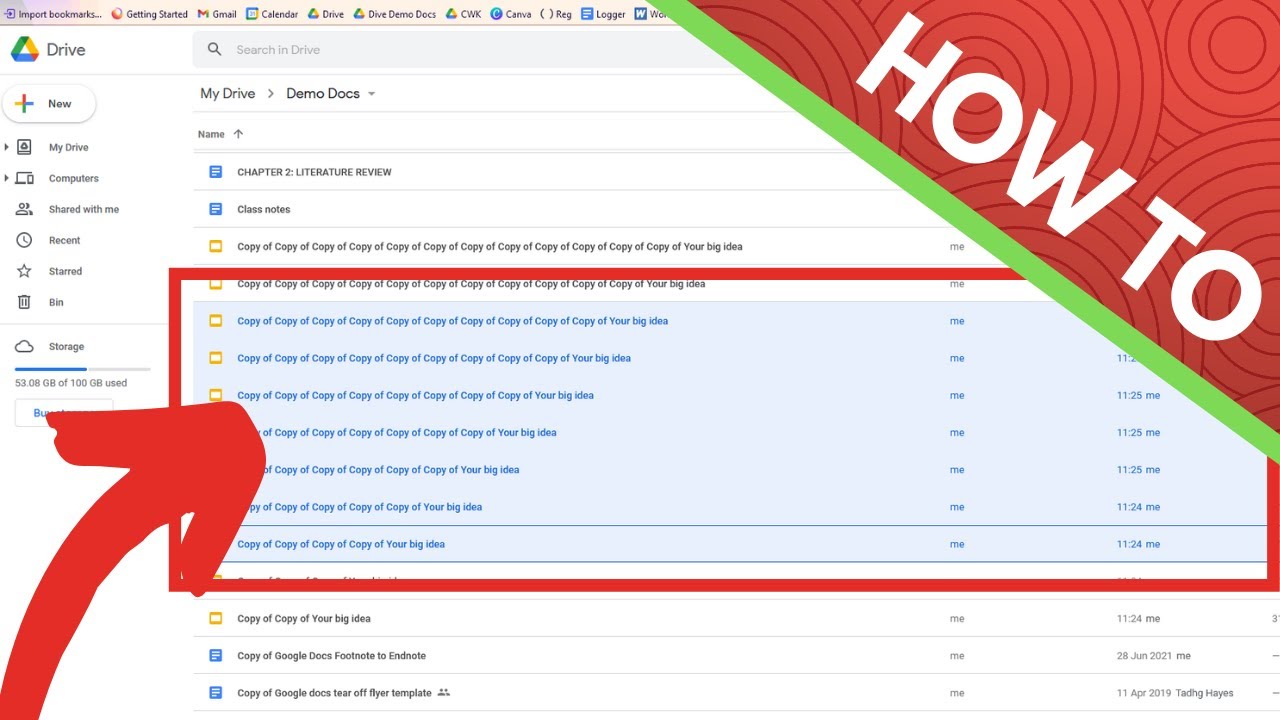
Task: Click the doc icon of Copy of Google docs tear off flyer template
Action: coord(215,692)
